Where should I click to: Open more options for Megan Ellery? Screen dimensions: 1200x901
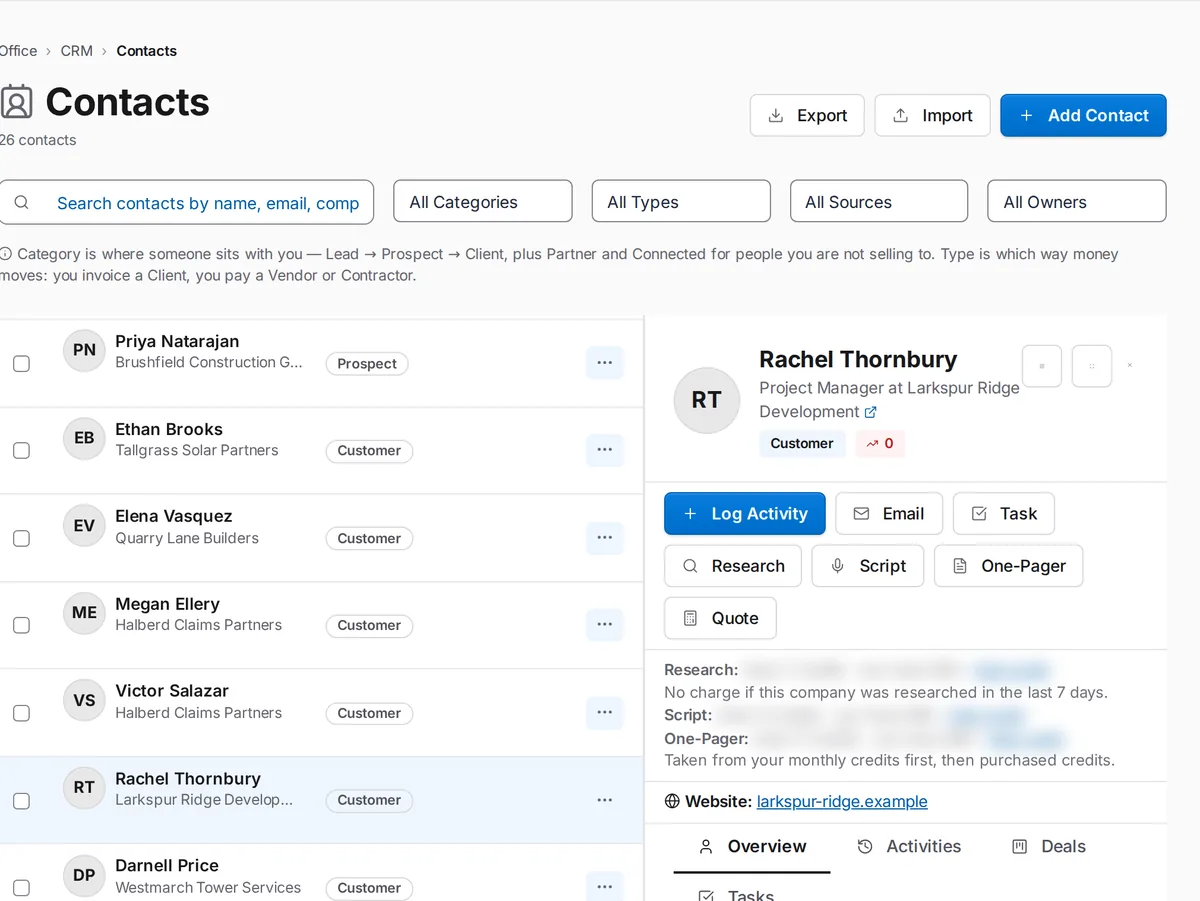coord(604,625)
